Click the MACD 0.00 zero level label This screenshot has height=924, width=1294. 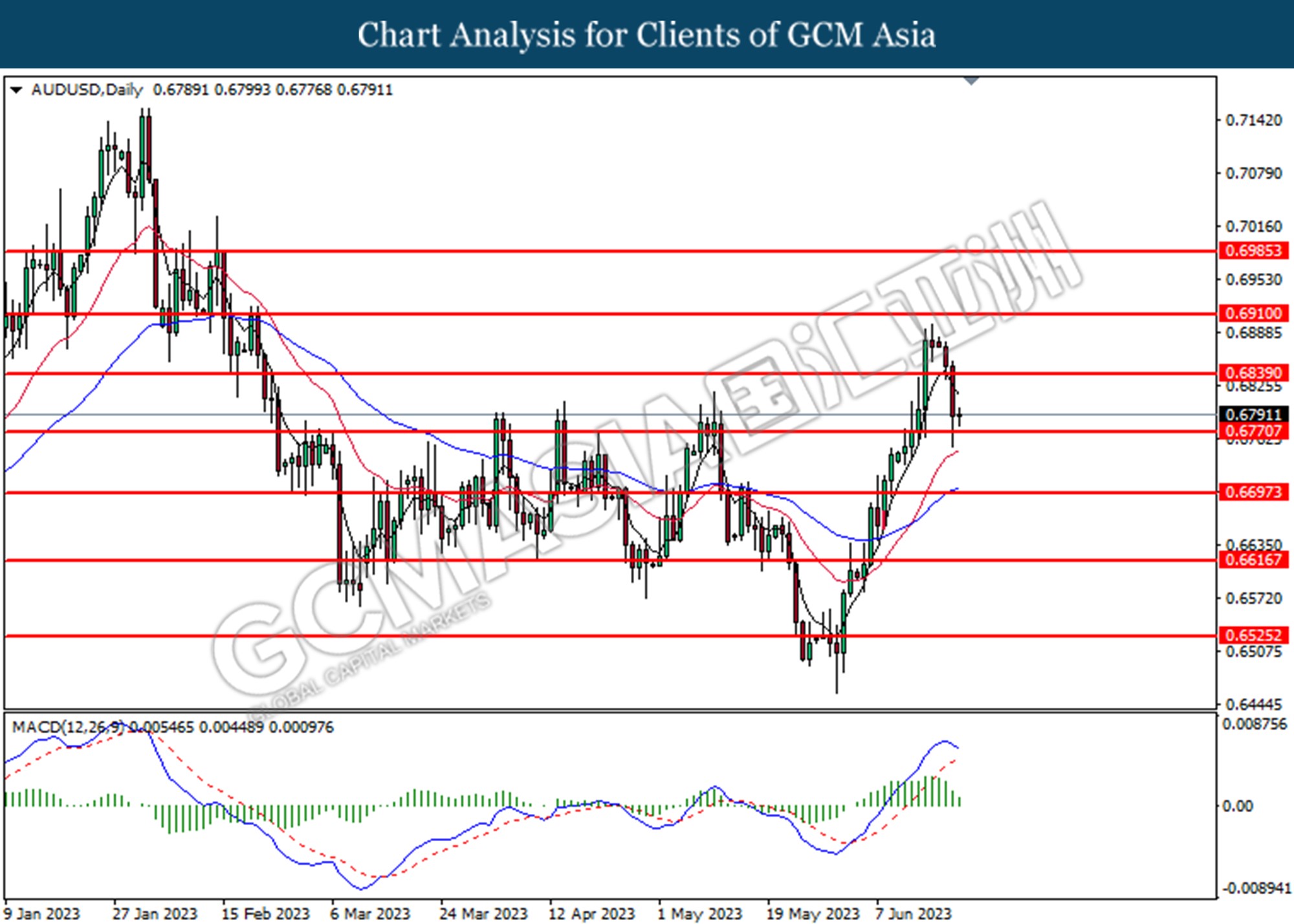coord(1237,806)
